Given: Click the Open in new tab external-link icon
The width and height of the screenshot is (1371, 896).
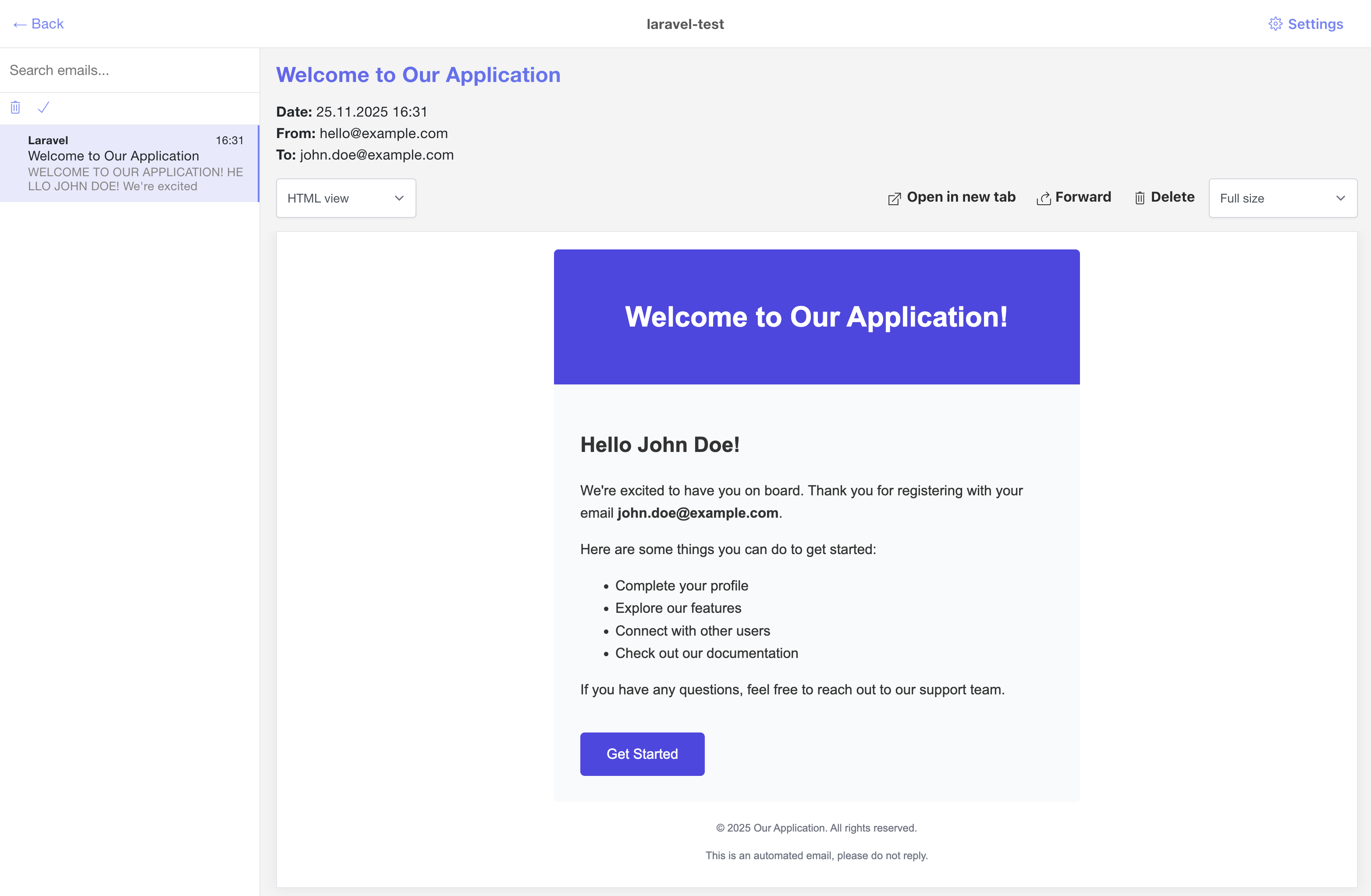Looking at the screenshot, I should point(894,198).
